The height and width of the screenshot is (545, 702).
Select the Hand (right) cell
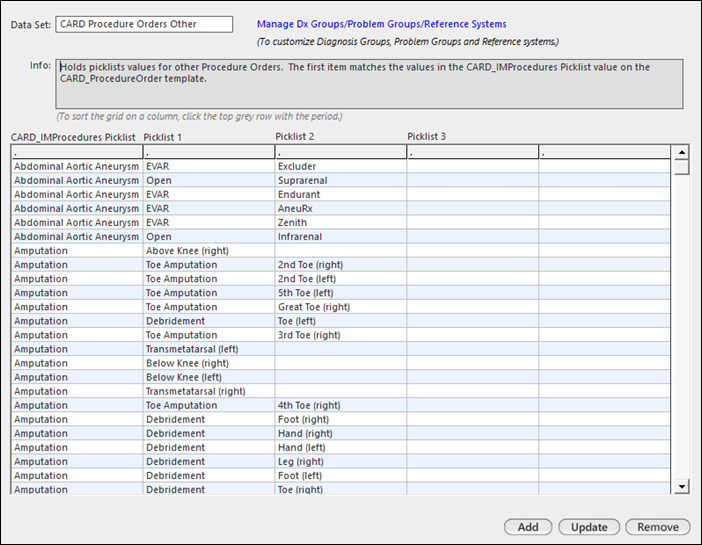pos(341,433)
